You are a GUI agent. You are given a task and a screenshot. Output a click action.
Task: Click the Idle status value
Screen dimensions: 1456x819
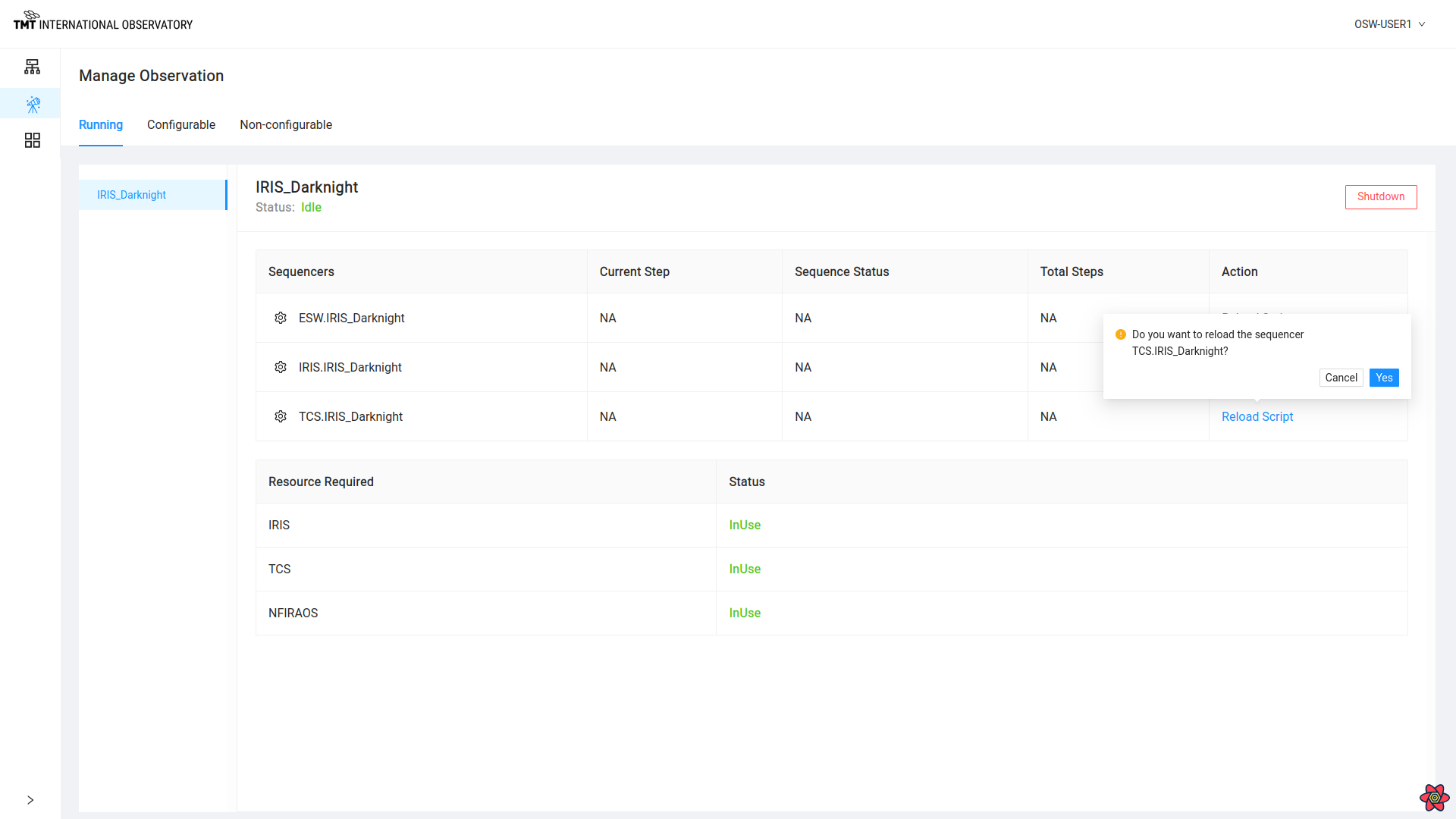[x=311, y=207]
